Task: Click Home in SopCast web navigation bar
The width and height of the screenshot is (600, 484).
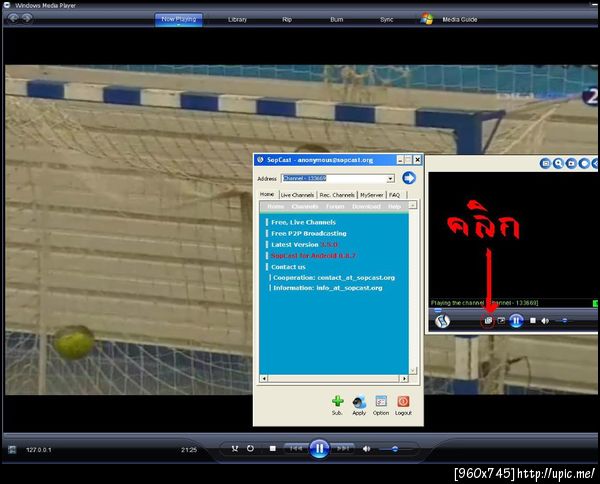Action: click(276, 207)
